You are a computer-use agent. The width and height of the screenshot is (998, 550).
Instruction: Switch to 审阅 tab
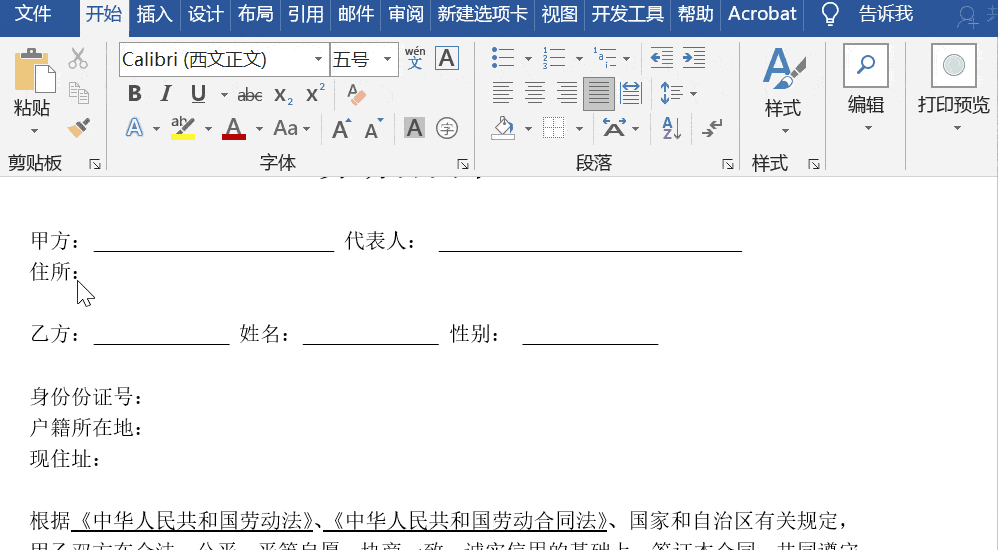click(406, 14)
